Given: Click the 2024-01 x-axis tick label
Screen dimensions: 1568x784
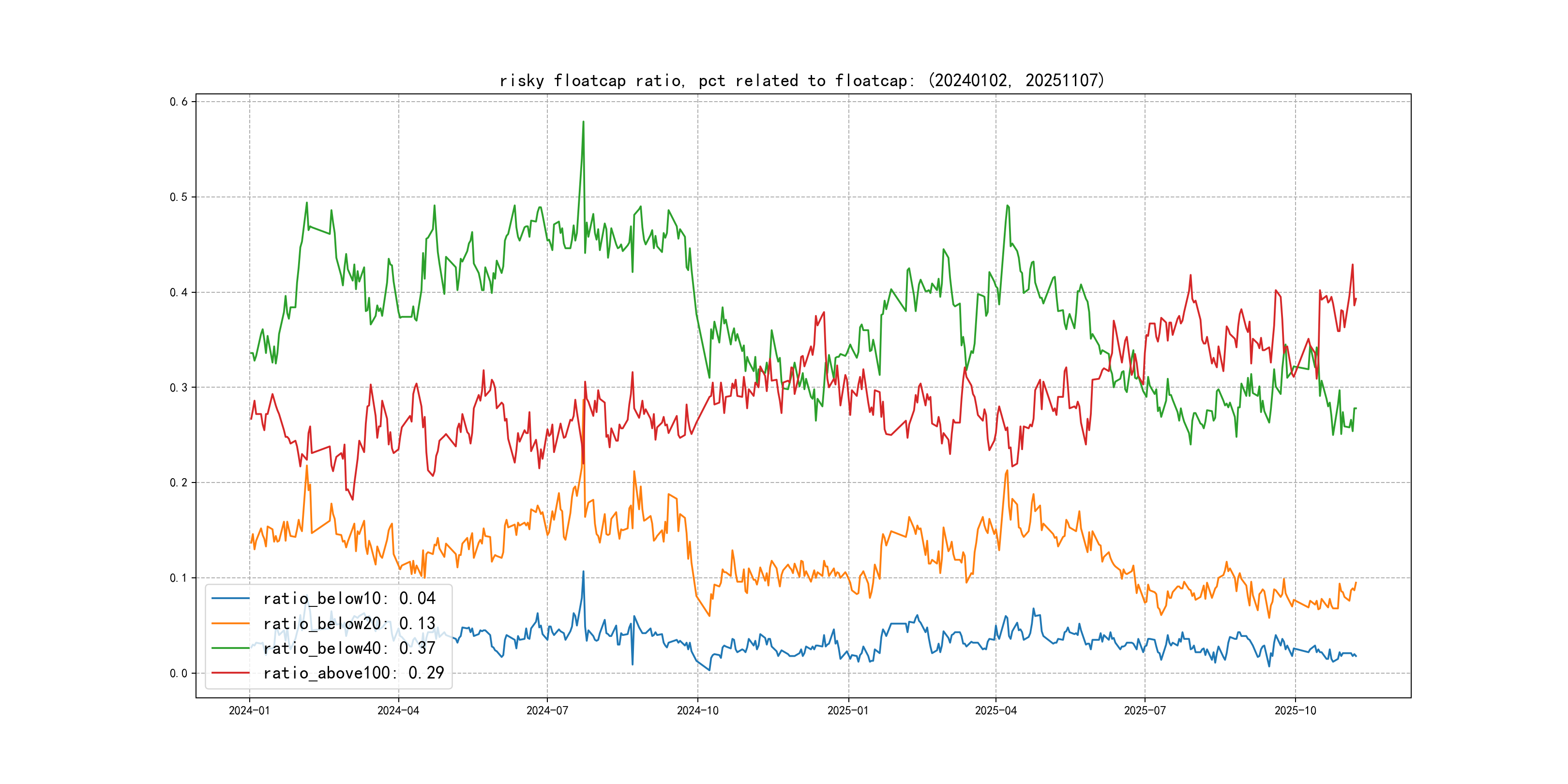Looking at the screenshot, I should (x=249, y=710).
